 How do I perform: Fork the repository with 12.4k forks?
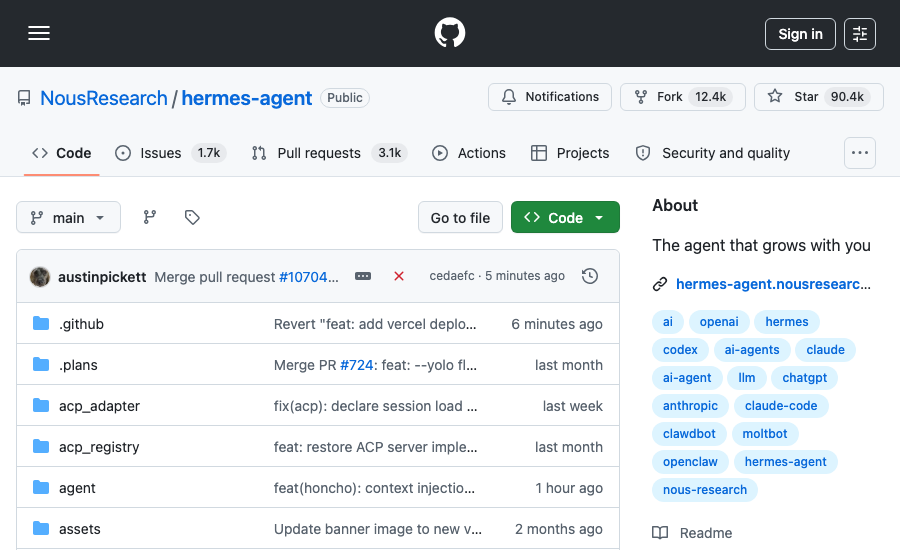pos(682,97)
